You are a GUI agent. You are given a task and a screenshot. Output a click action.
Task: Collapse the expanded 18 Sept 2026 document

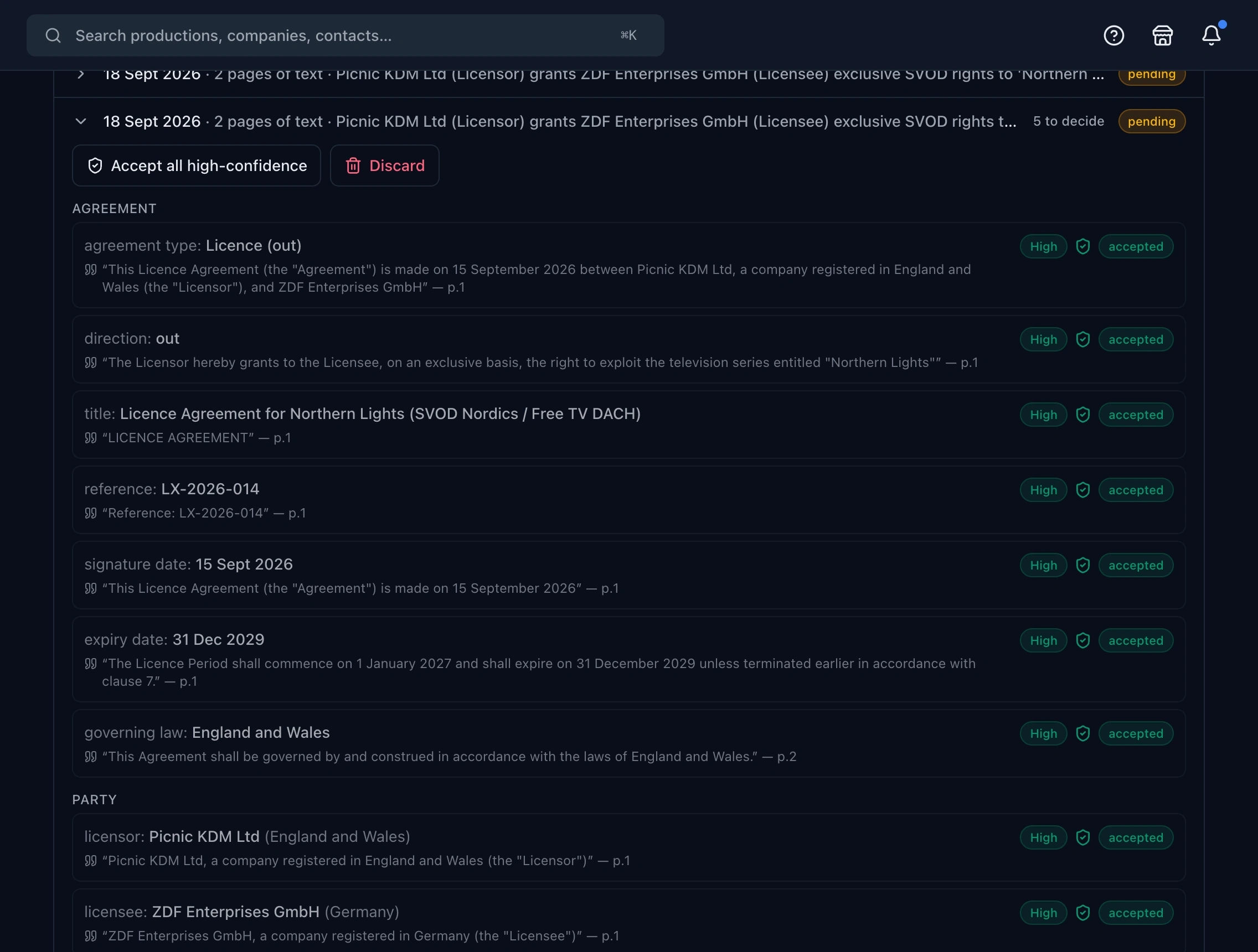click(81, 121)
